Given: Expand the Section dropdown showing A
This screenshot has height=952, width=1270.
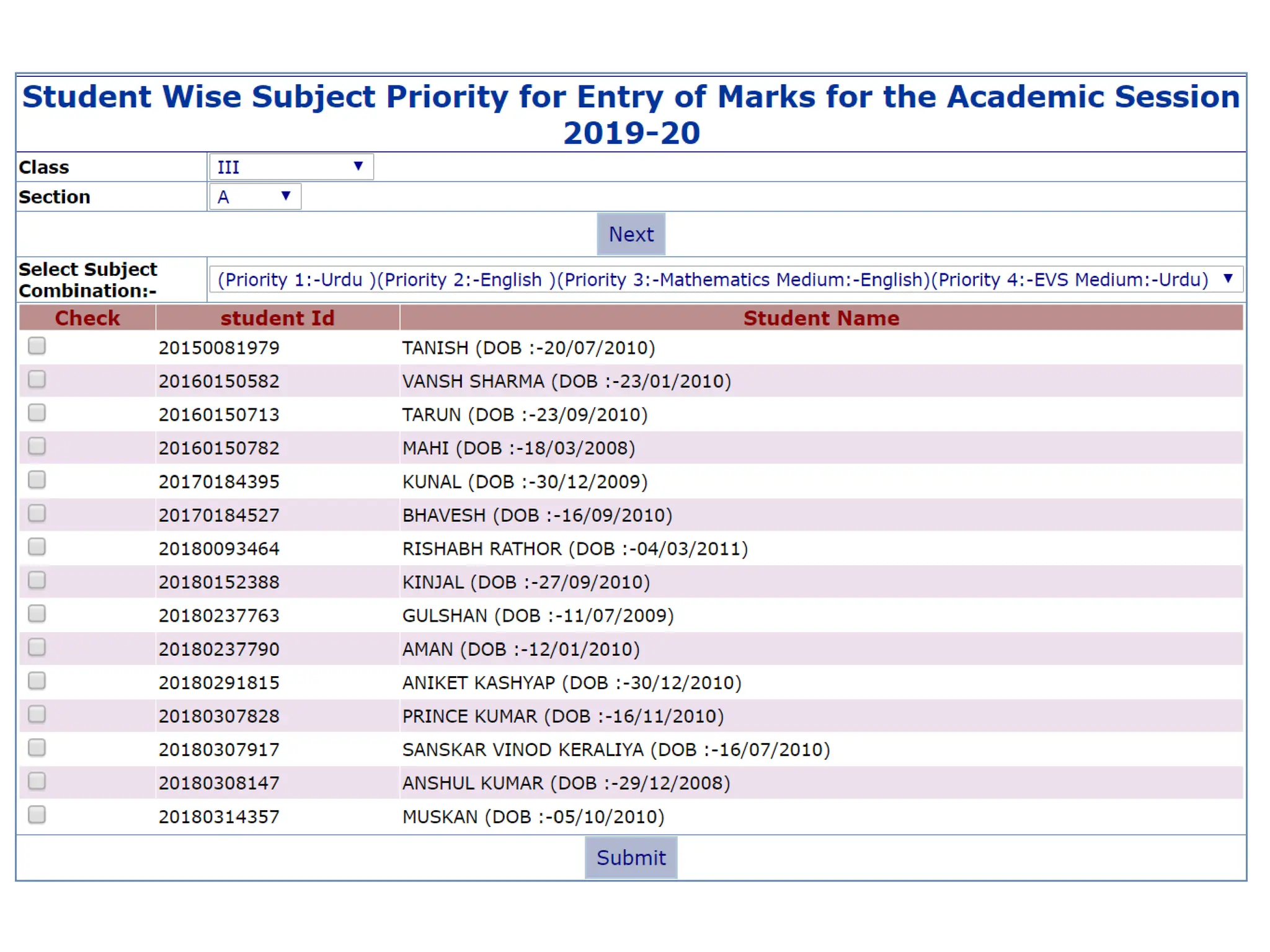Looking at the screenshot, I should coord(255,196).
